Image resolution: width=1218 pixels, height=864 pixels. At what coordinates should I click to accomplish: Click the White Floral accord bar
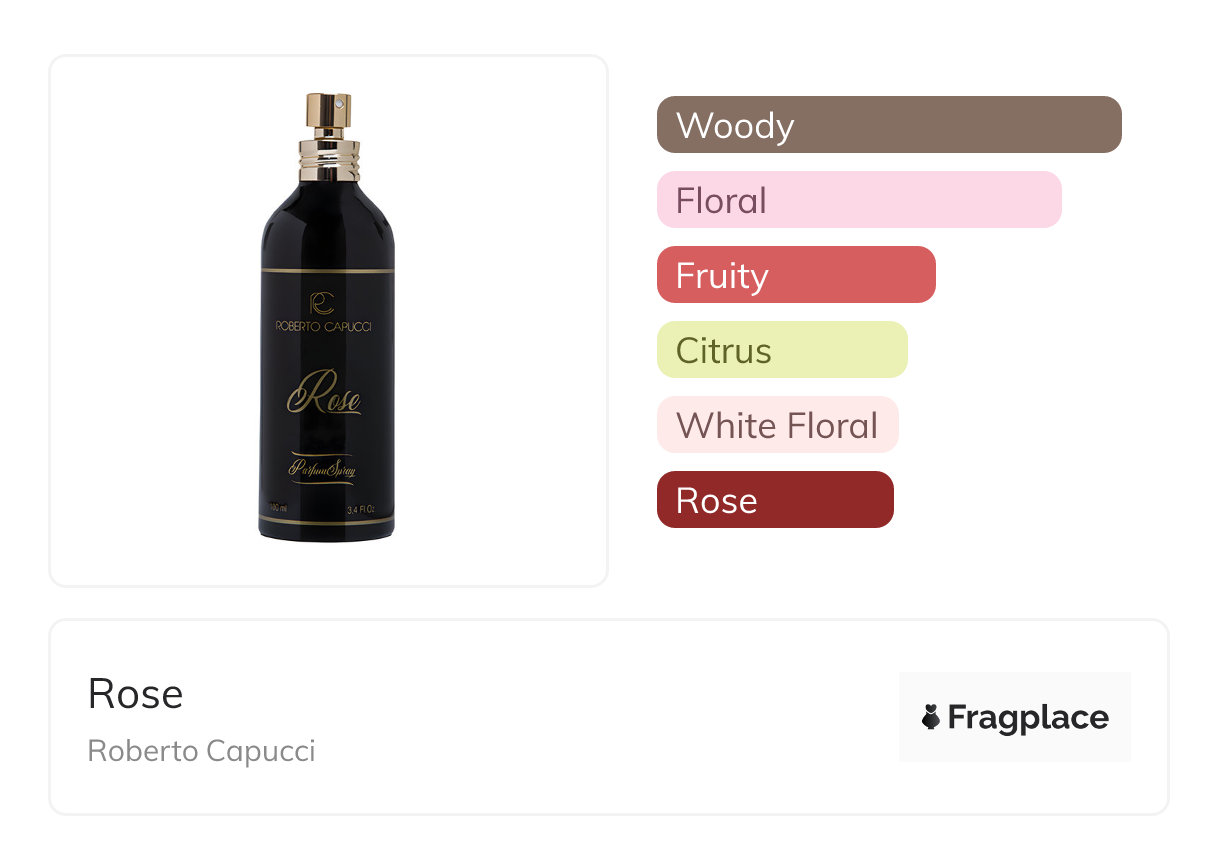click(777, 425)
